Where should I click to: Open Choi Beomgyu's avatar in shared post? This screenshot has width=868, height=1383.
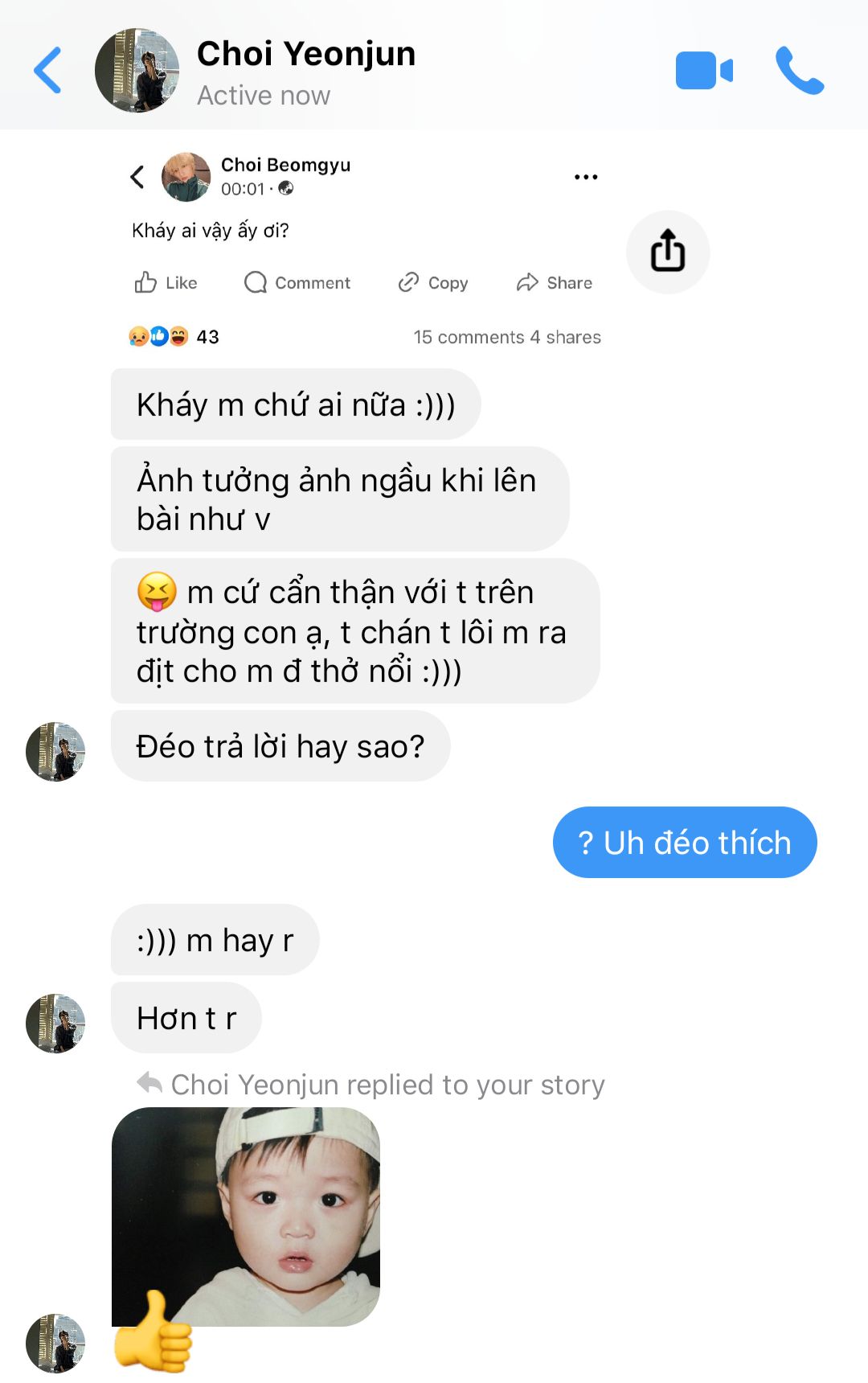click(186, 177)
